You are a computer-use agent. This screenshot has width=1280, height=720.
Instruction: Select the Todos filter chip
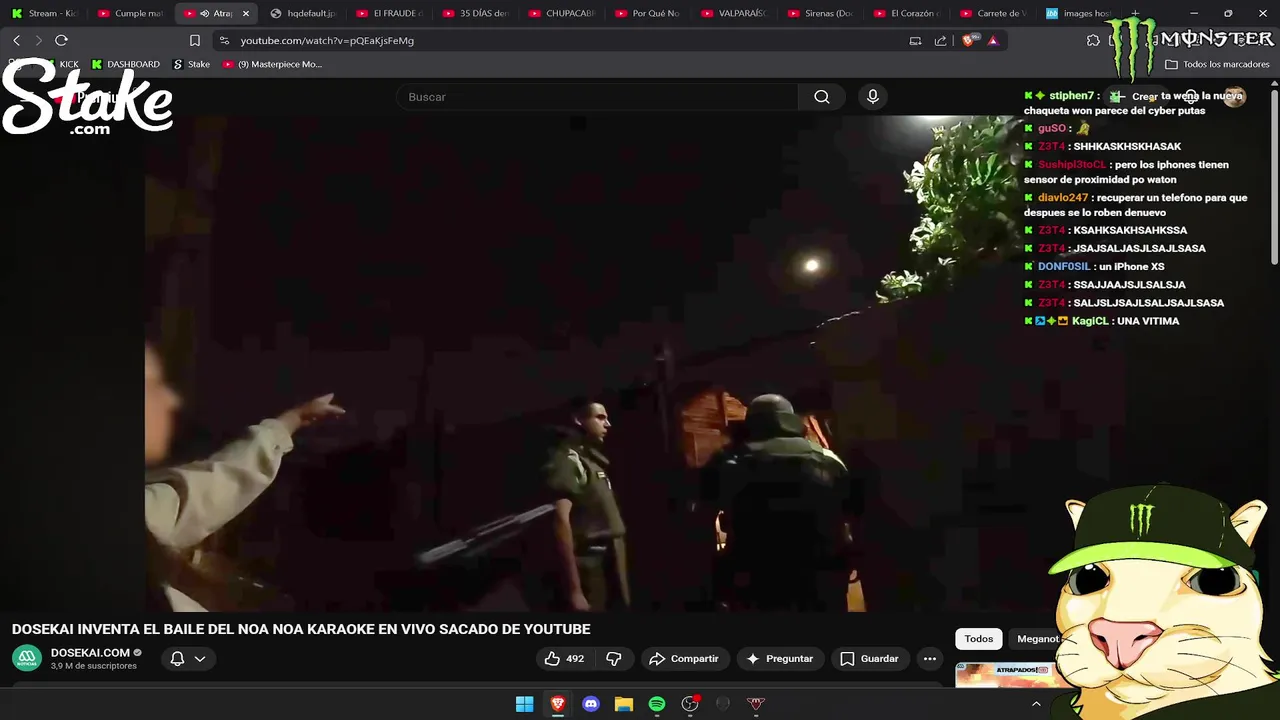coord(979,639)
